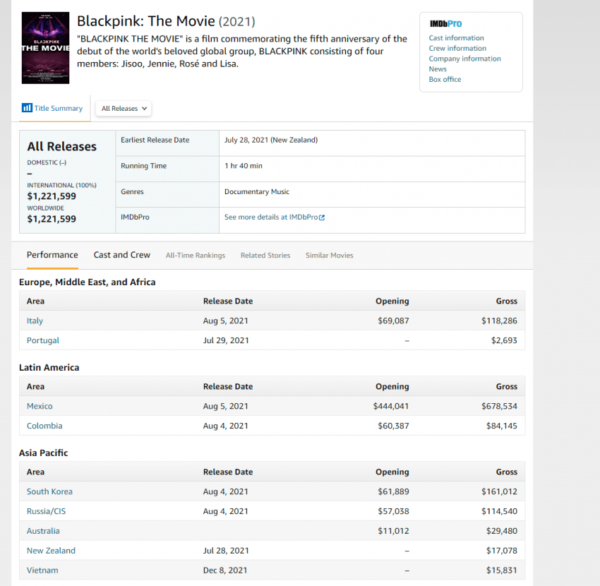Select the Performance tab
This screenshot has width=600, height=586.
[x=52, y=255]
